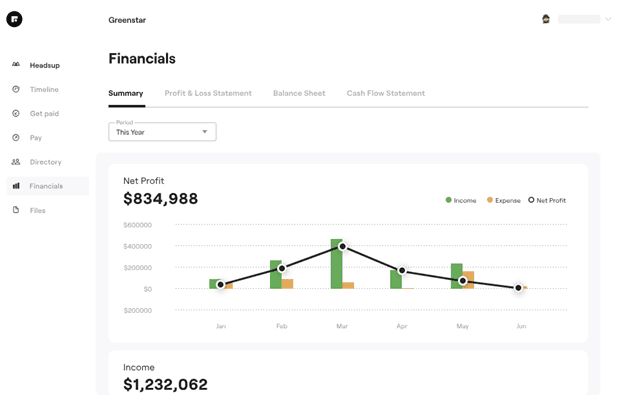The image size is (624, 395).
Task: Click the $834,988 net profit value
Action: (x=160, y=198)
